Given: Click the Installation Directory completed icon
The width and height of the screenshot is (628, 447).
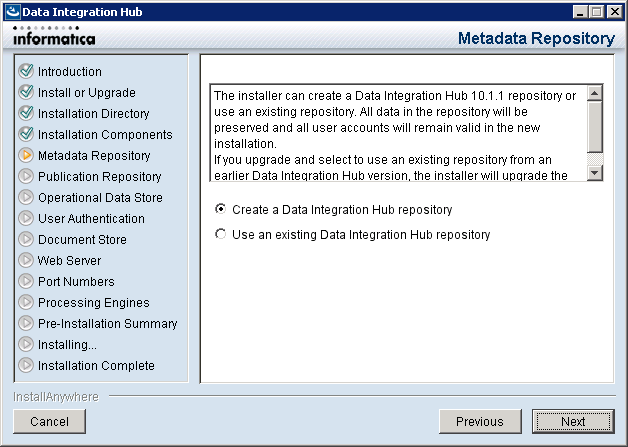Looking at the screenshot, I should pos(26,113).
